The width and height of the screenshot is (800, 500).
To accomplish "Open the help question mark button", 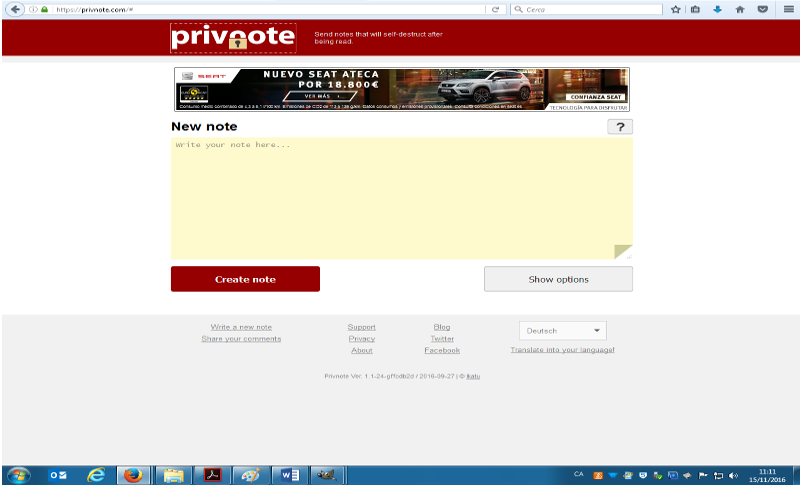I will [620, 127].
